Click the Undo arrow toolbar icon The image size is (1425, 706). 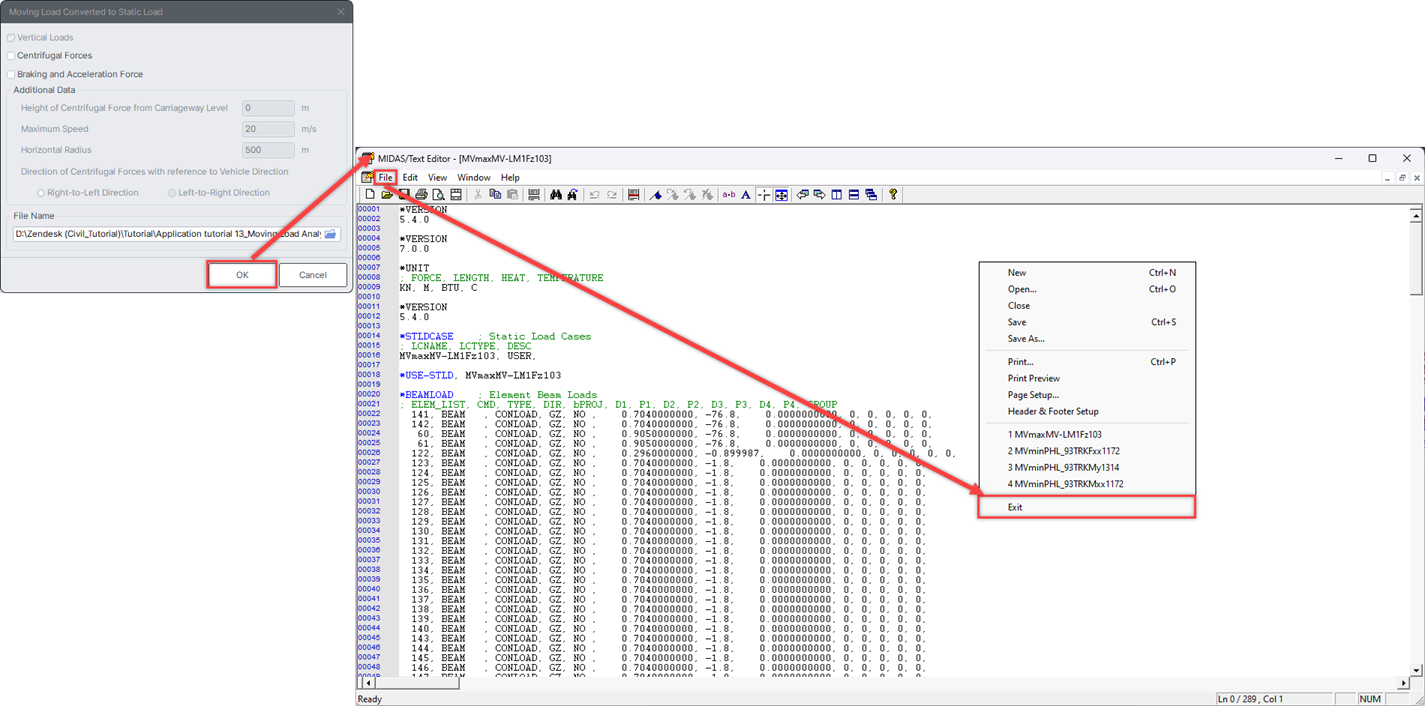click(595, 195)
